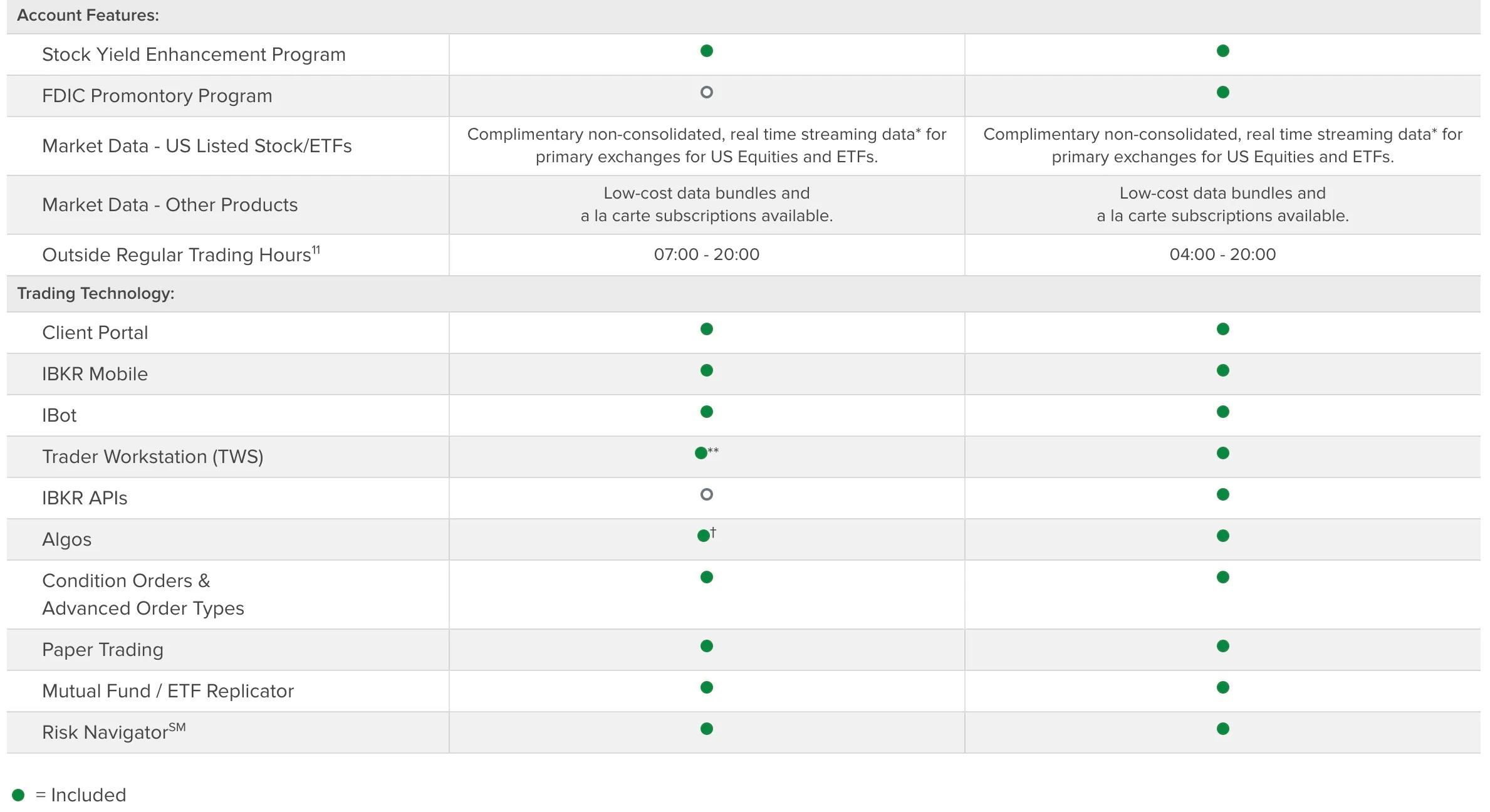Click the IBKR Mobile label
The height and width of the screenshot is (812, 1490).
tap(95, 374)
